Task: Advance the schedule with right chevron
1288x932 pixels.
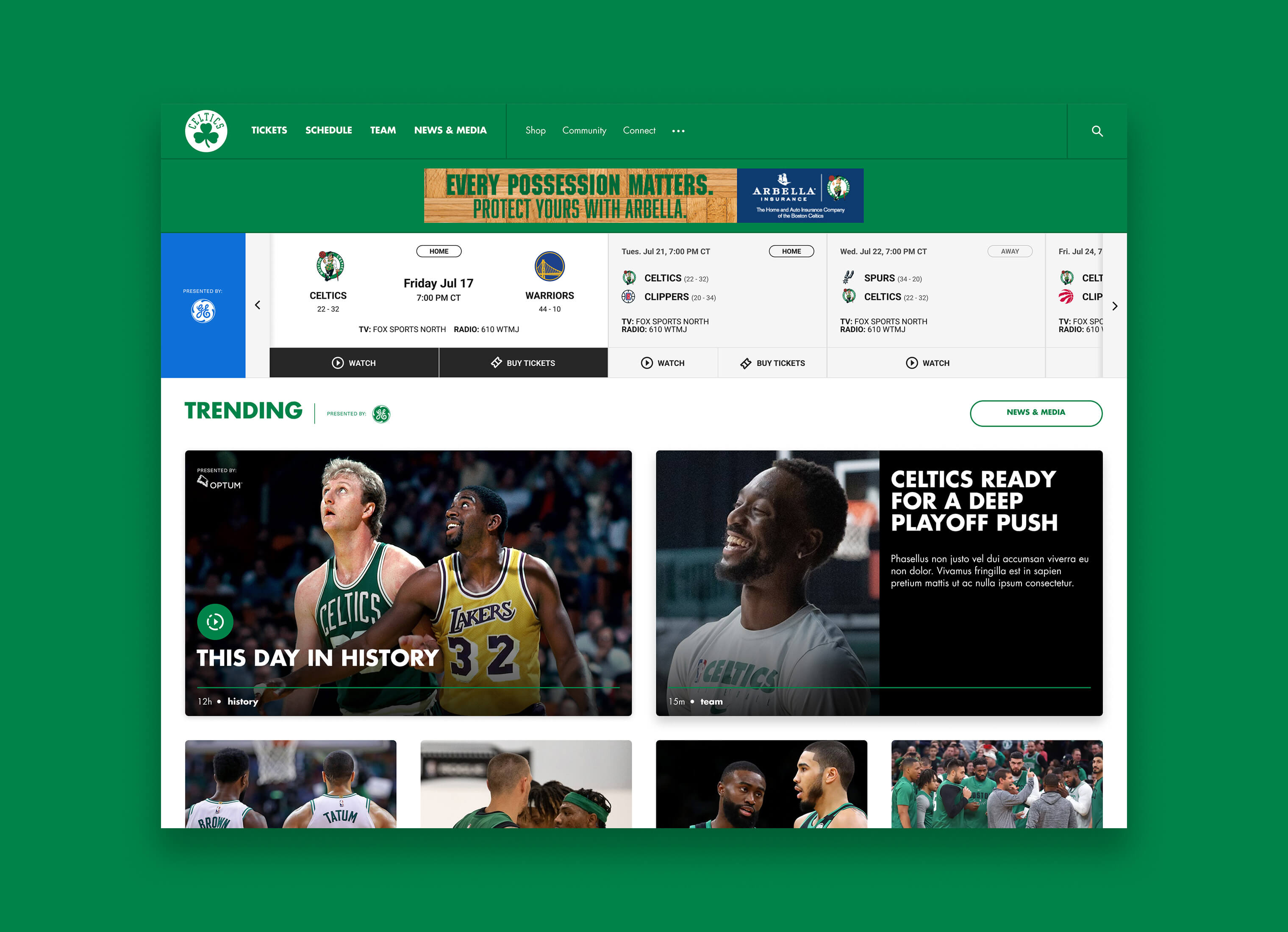Action: (x=1114, y=306)
